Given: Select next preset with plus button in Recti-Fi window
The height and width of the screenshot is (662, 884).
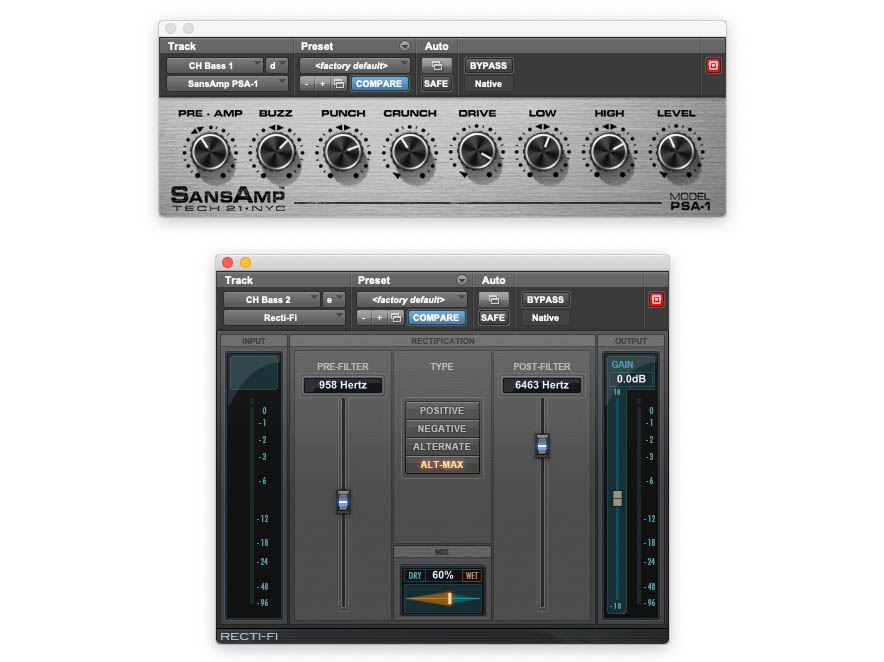Looking at the screenshot, I should [379, 317].
